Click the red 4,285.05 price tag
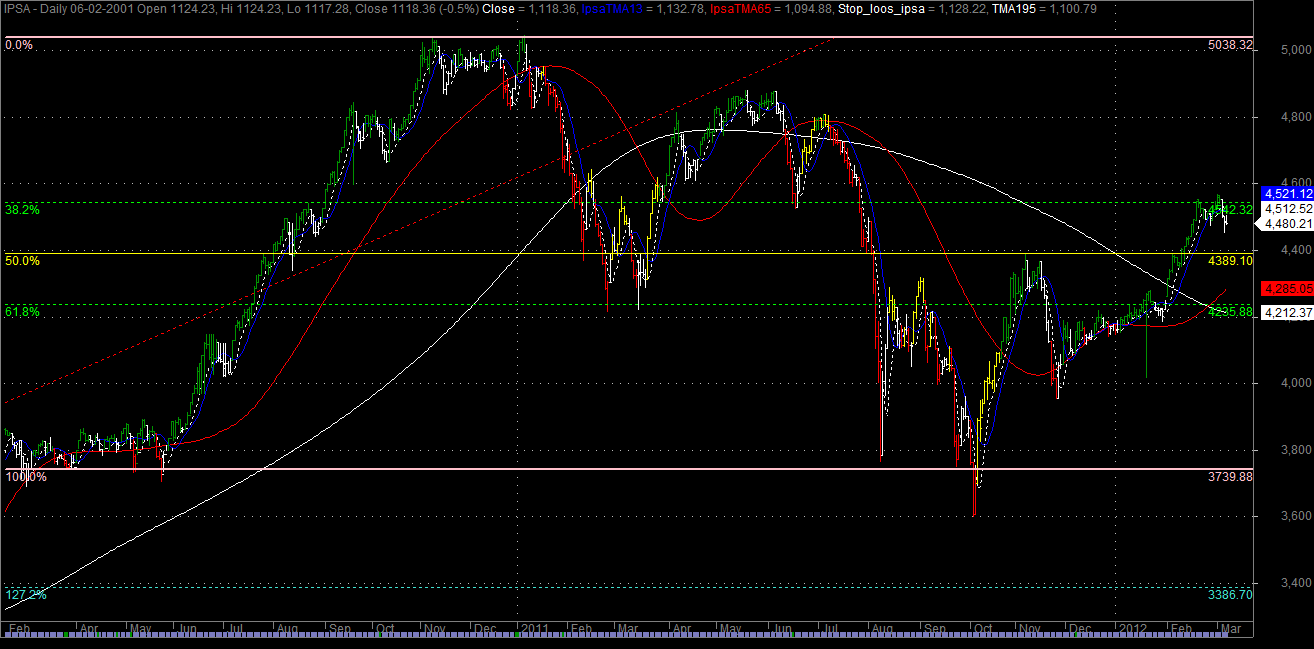 pos(1288,288)
